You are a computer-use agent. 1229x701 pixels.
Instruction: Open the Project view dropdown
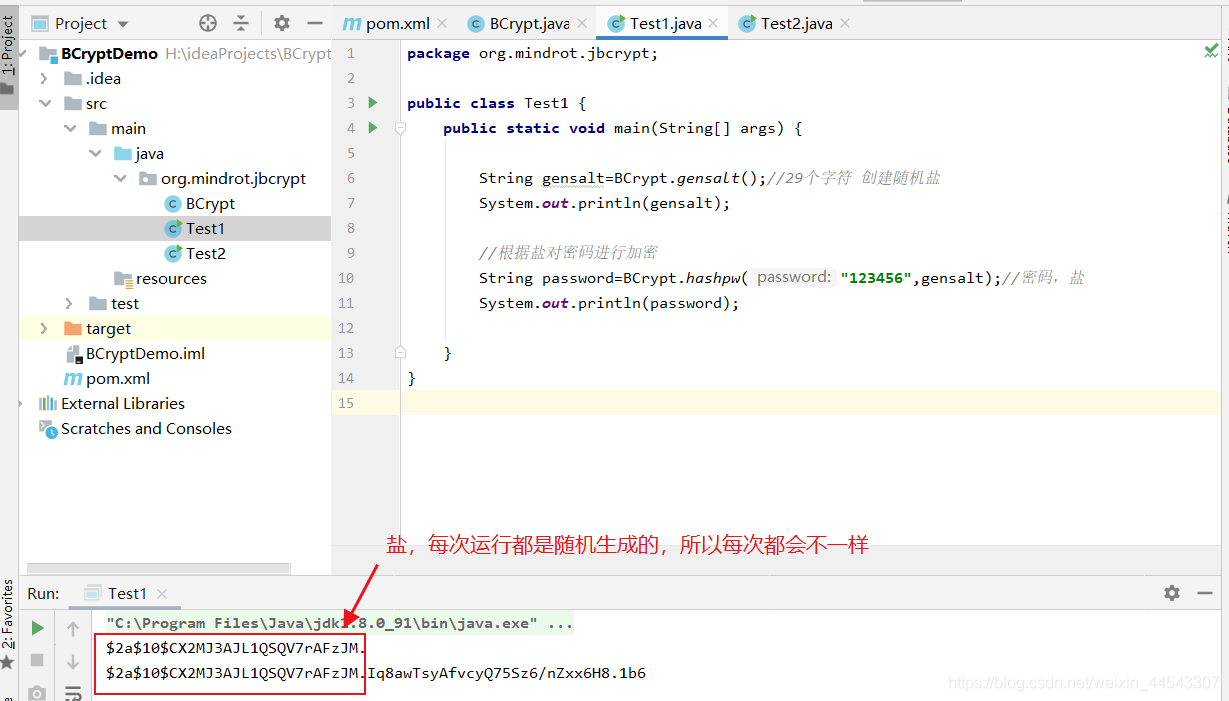pyautogui.click(x=123, y=24)
